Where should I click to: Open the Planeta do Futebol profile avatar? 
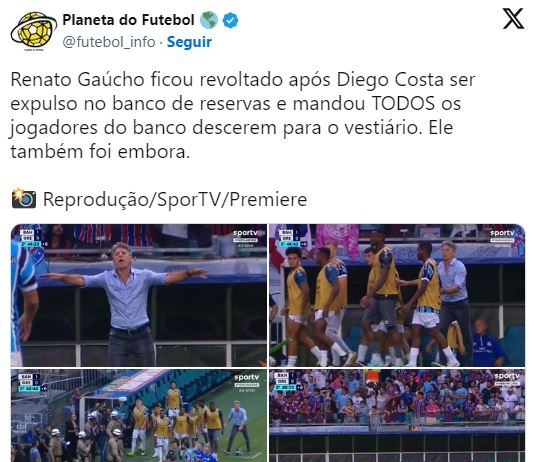tap(34, 31)
